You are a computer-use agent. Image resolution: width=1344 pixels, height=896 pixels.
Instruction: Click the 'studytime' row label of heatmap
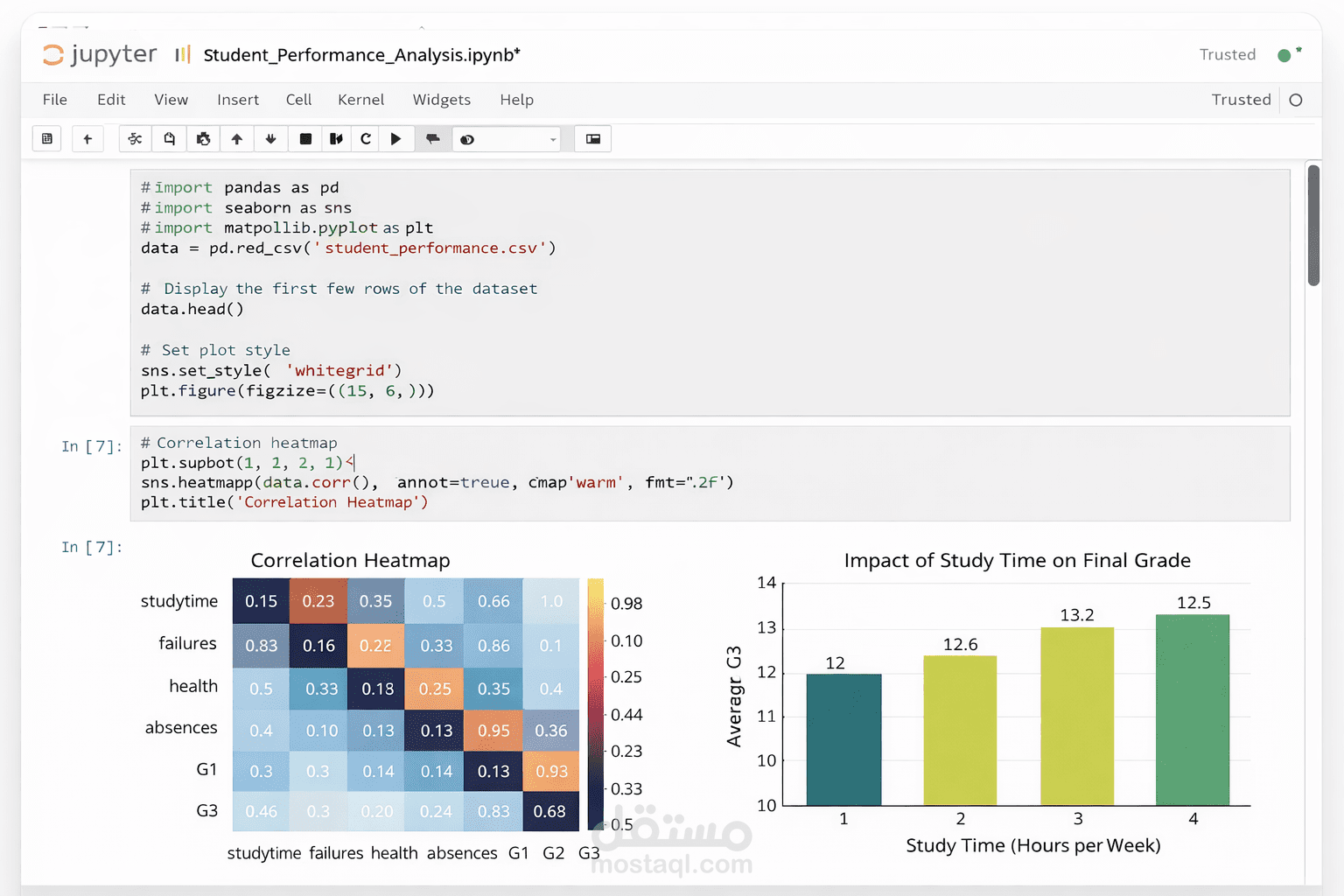click(179, 601)
